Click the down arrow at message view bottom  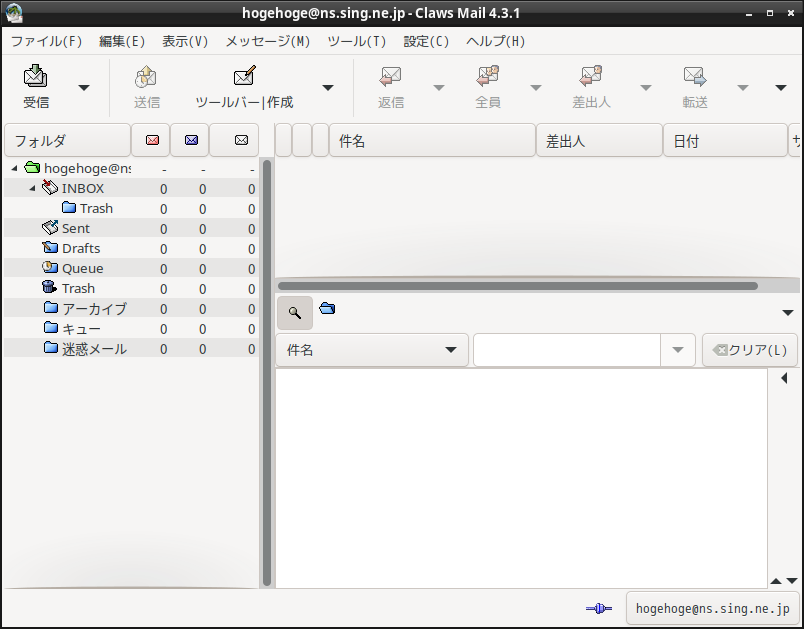coord(792,581)
